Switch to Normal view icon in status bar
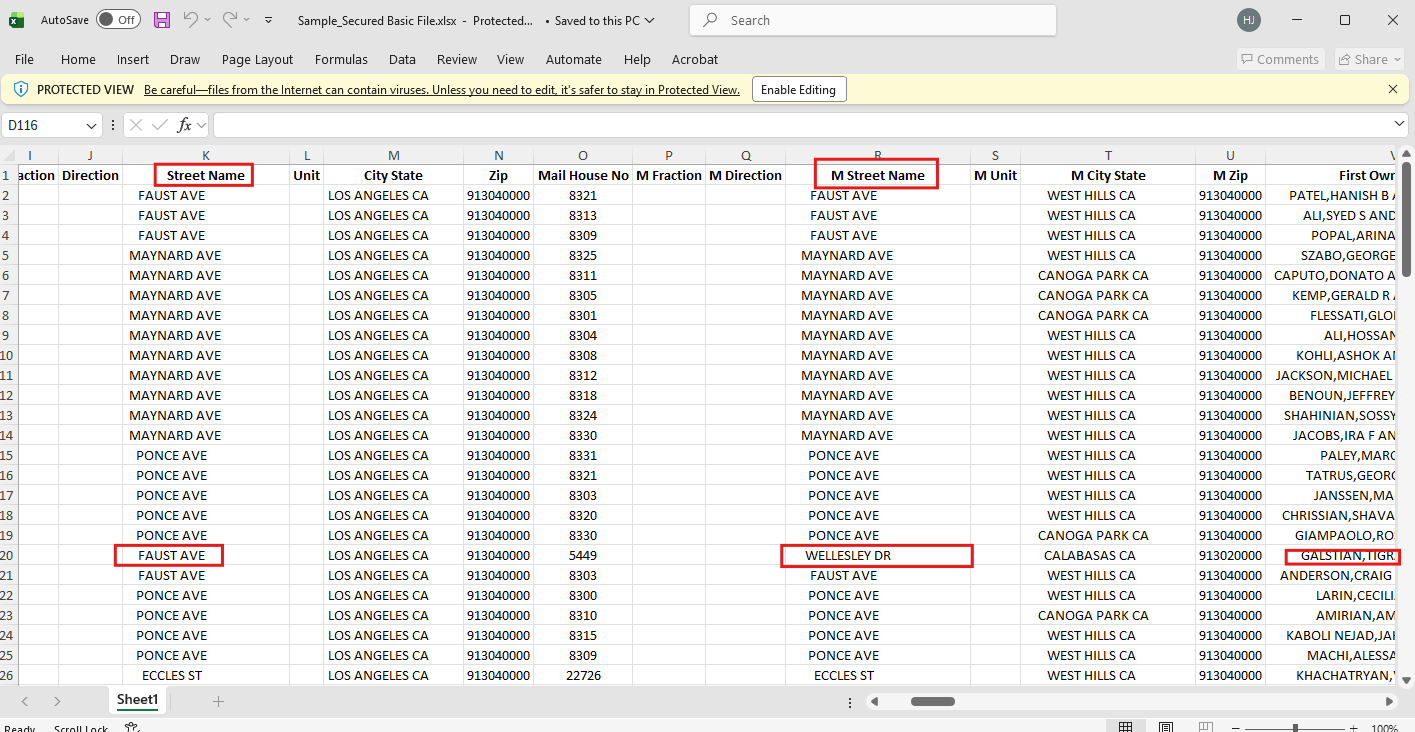The width and height of the screenshot is (1415, 732). pyautogui.click(x=1125, y=727)
